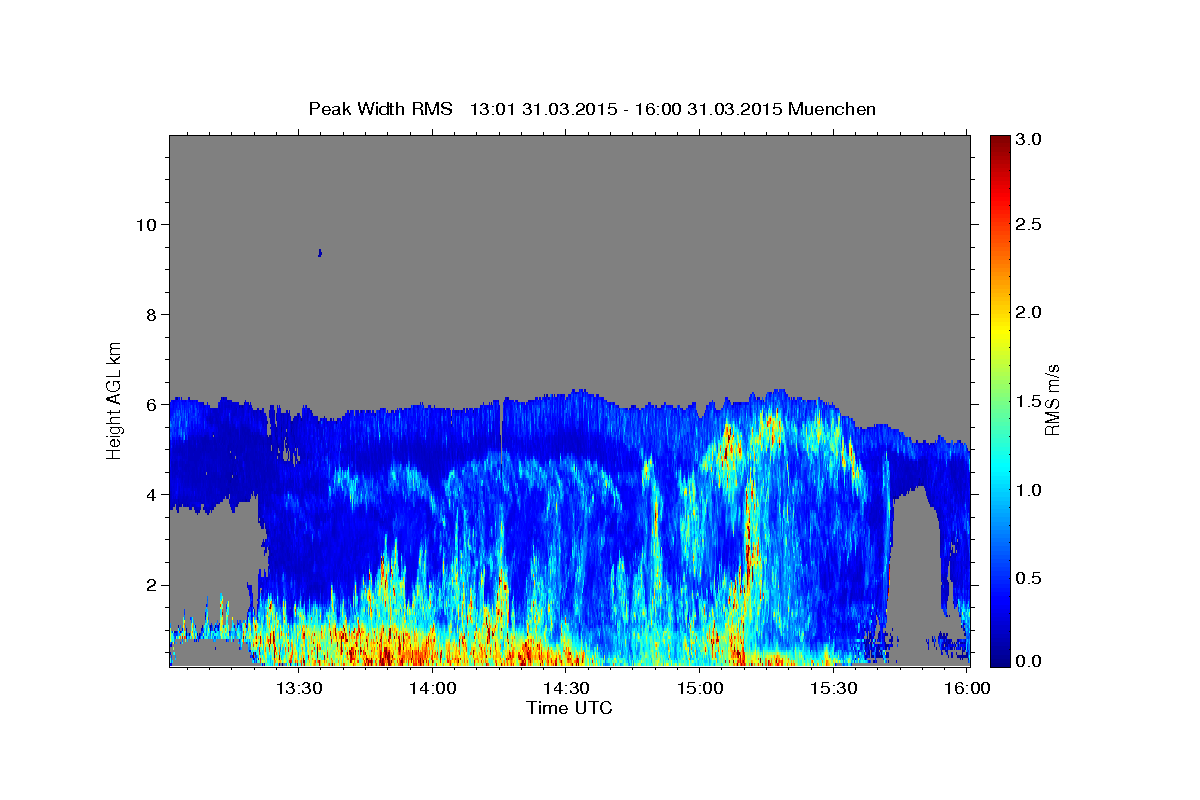The height and width of the screenshot is (800, 1200).
Task: Click the colorbar value 0.5
Action: click(x=1029, y=577)
